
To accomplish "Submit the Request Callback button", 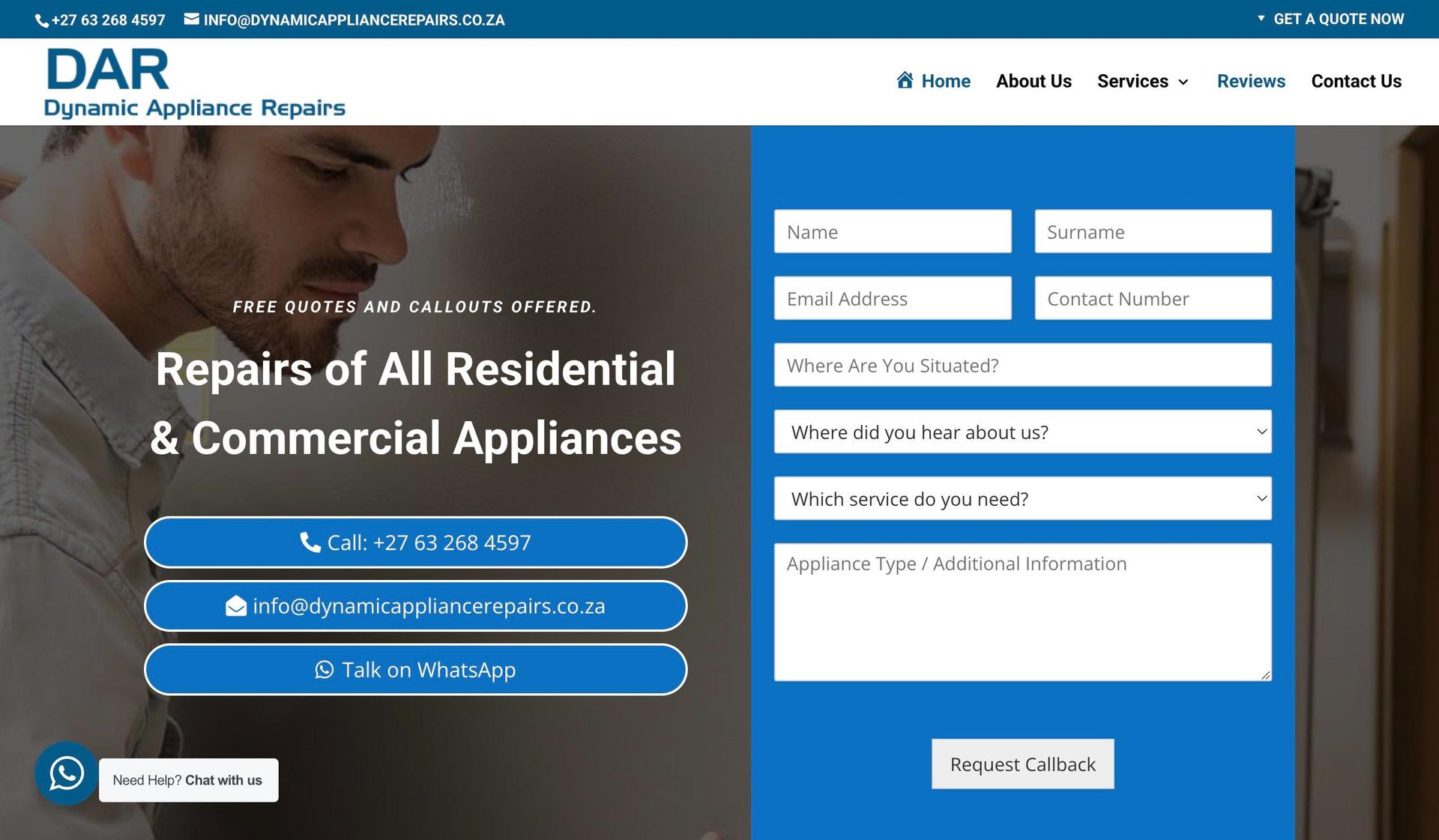I will [1023, 764].
